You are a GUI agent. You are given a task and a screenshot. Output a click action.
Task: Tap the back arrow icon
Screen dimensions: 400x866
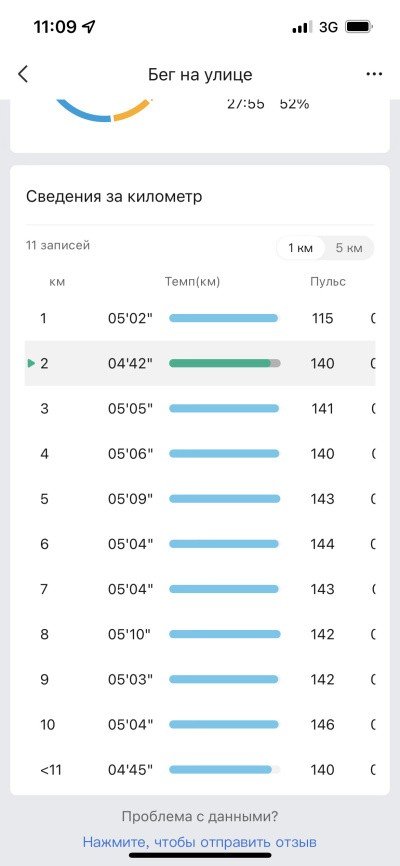(x=23, y=74)
